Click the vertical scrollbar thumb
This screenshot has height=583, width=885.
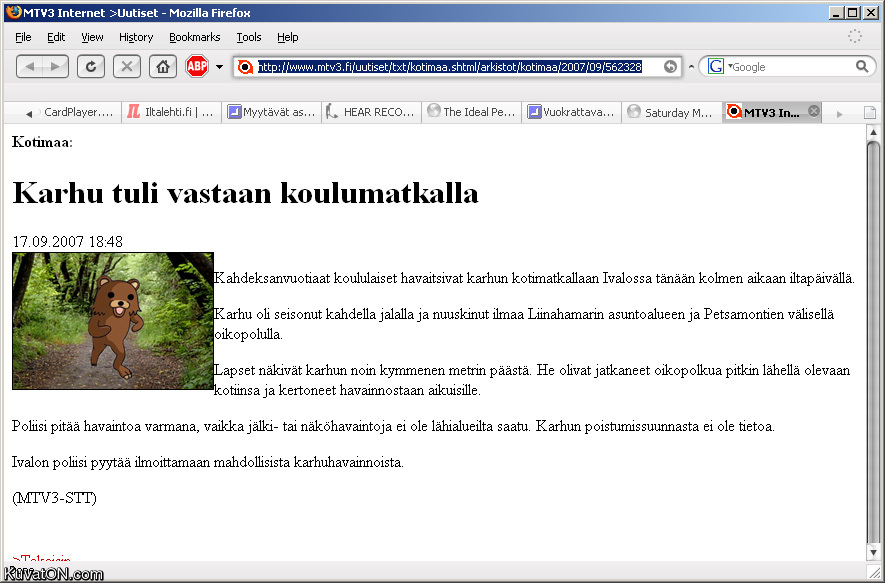point(873,341)
